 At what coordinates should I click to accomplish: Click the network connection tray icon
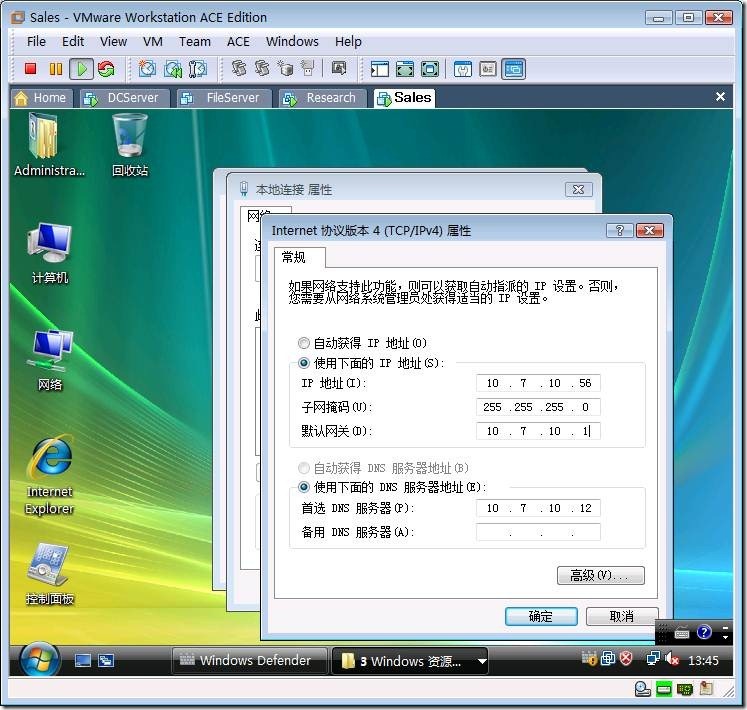[652, 659]
